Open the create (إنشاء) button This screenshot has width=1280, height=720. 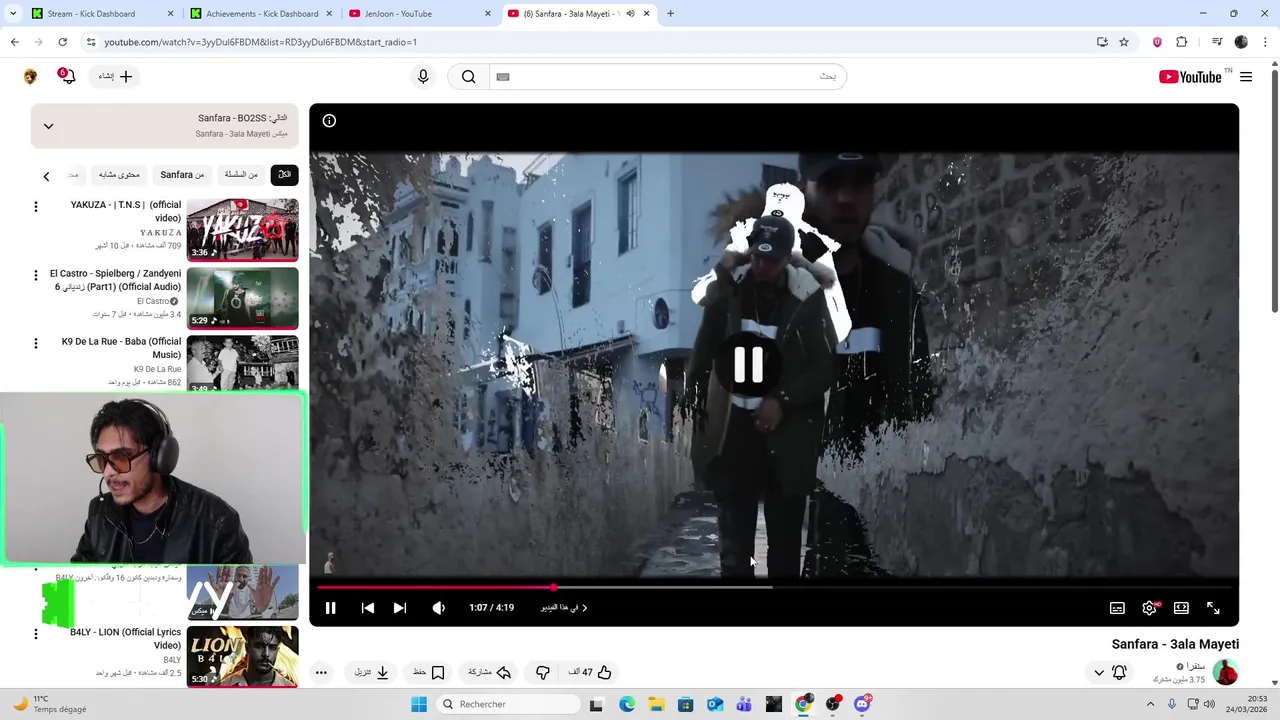coord(115,76)
